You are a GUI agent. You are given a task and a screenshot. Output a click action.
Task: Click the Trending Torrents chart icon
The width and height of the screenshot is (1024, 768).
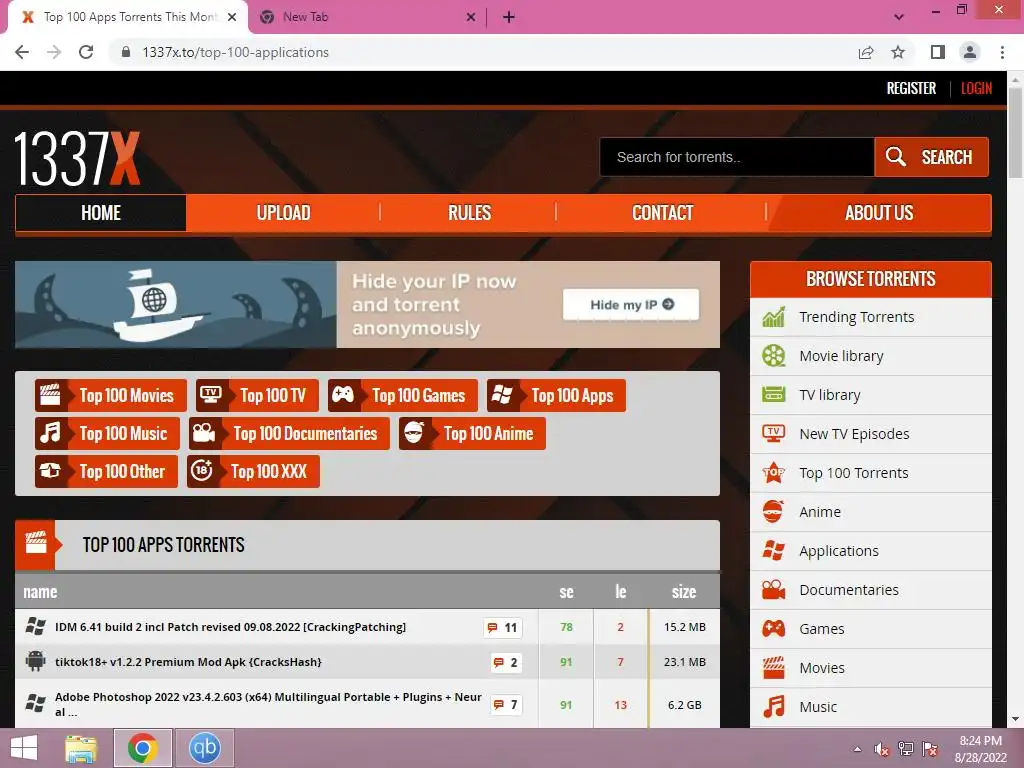click(x=774, y=317)
